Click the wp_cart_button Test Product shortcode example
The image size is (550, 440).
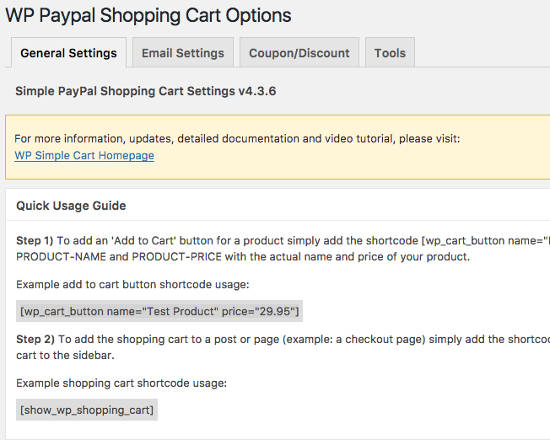(x=160, y=311)
